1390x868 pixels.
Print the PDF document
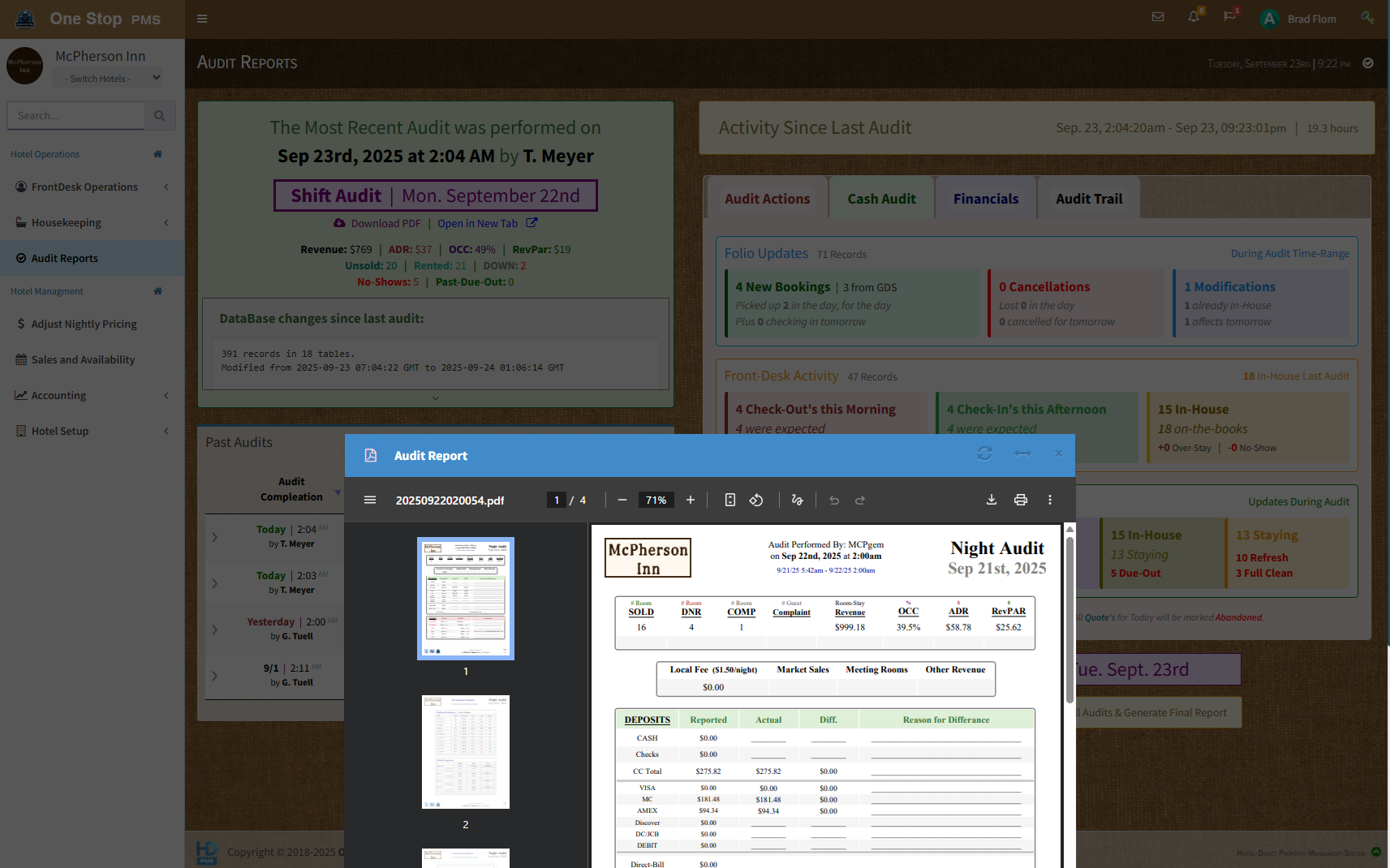[x=1020, y=500]
